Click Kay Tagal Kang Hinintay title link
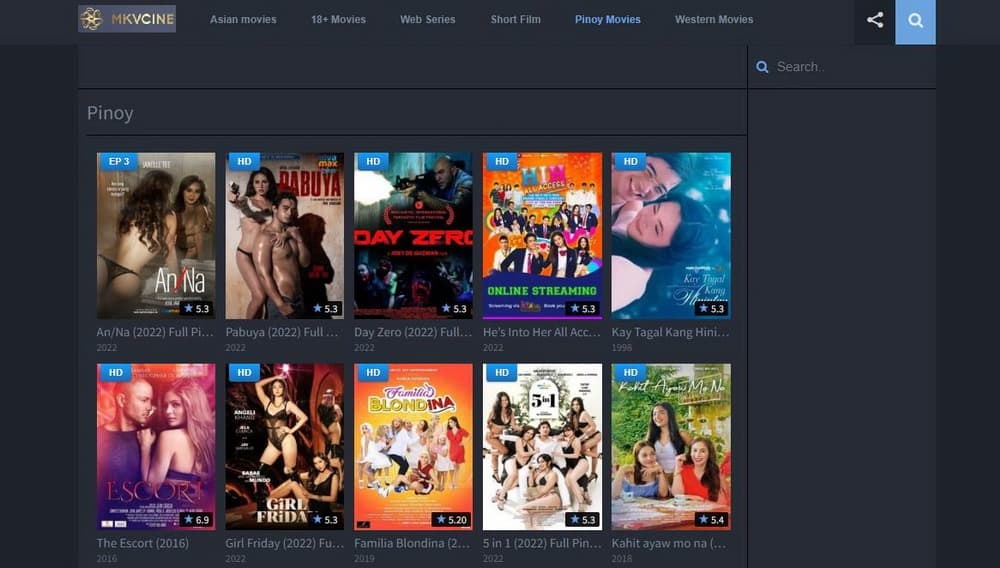Viewport: 1000px width, 568px height. (670, 332)
